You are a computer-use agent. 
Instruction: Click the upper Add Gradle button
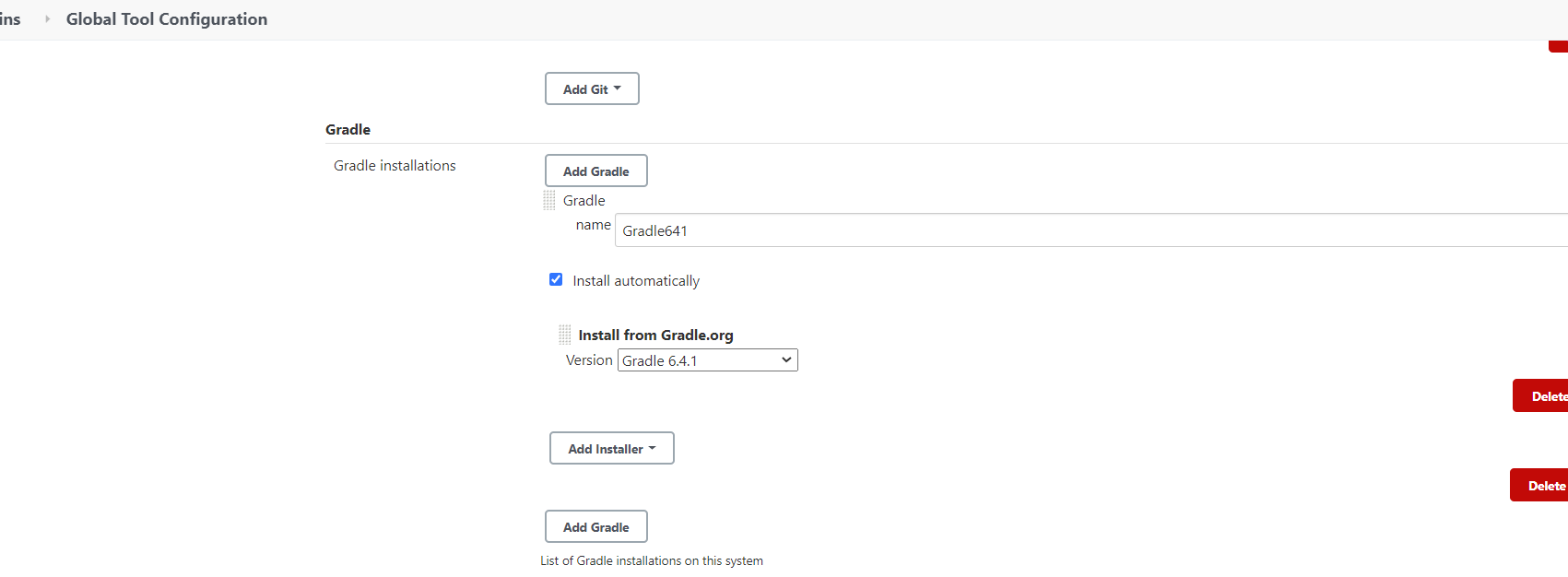click(596, 171)
